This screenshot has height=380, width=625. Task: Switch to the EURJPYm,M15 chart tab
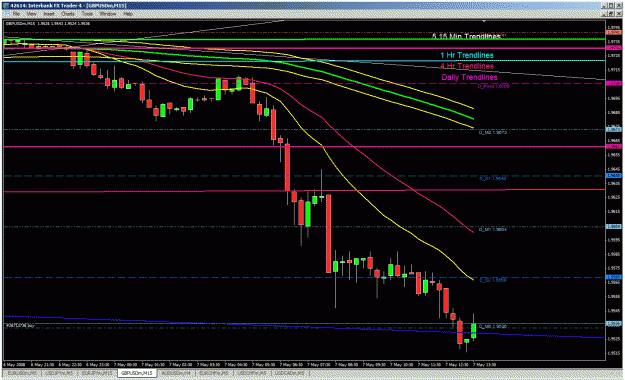pyautogui.click(x=97, y=373)
